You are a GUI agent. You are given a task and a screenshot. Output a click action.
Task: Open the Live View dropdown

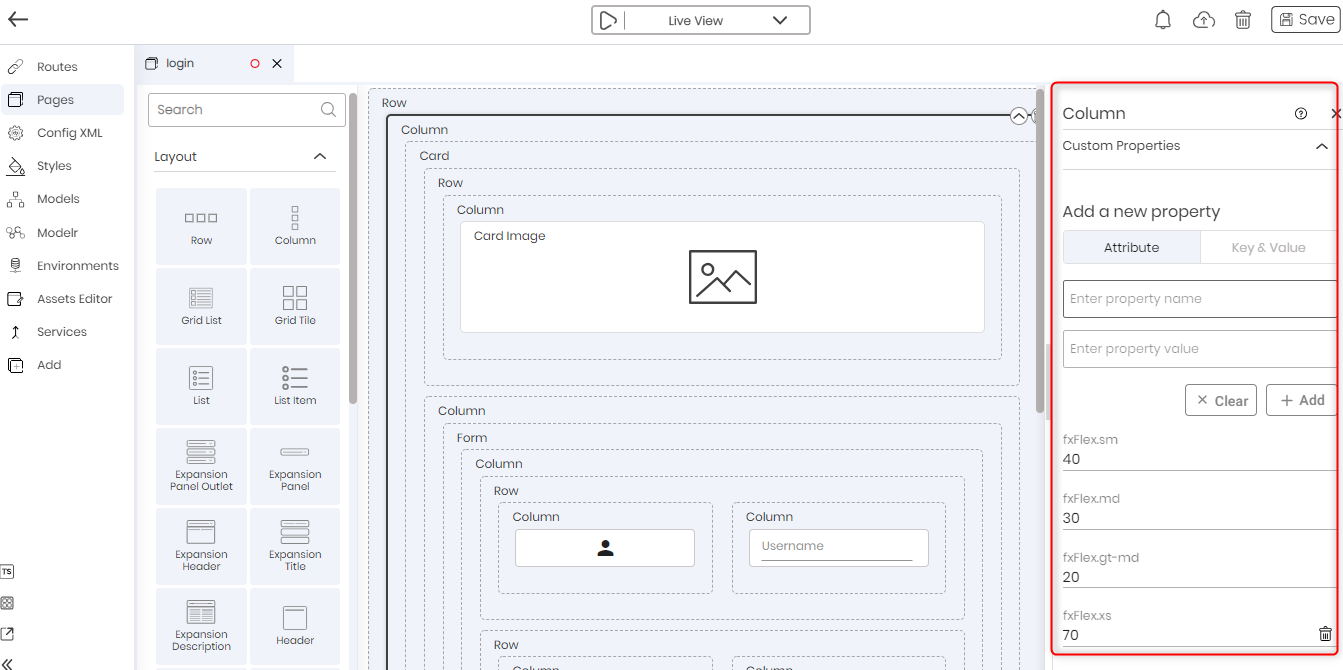(x=780, y=20)
